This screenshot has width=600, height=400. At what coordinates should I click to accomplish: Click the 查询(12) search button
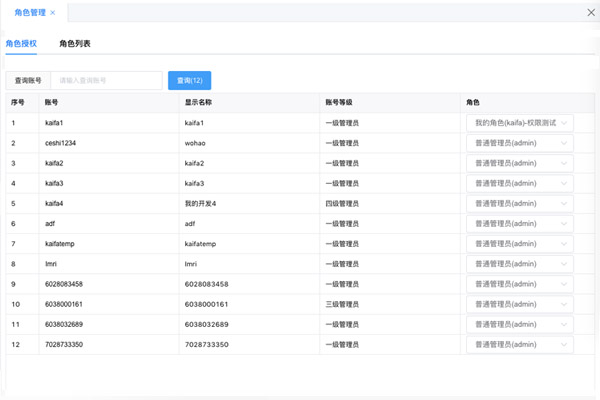(189, 80)
